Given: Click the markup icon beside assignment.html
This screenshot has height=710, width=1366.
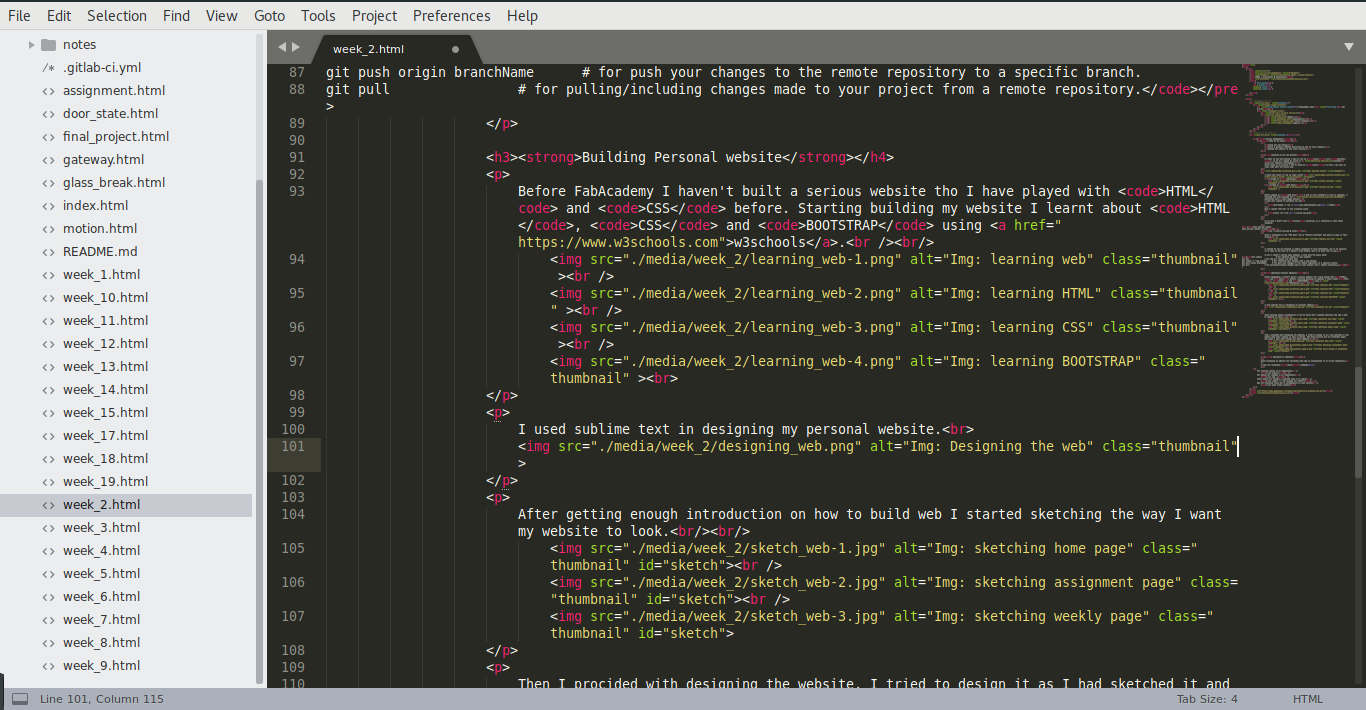Looking at the screenshot, I should coord(49,90).
